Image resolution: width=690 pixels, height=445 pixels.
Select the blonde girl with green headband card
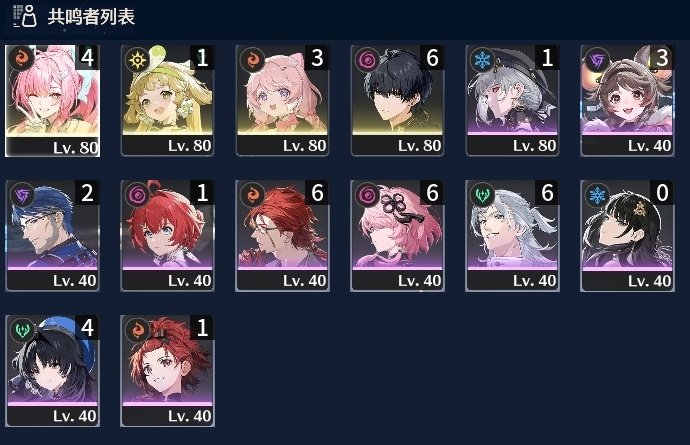(x=167, y=100)
